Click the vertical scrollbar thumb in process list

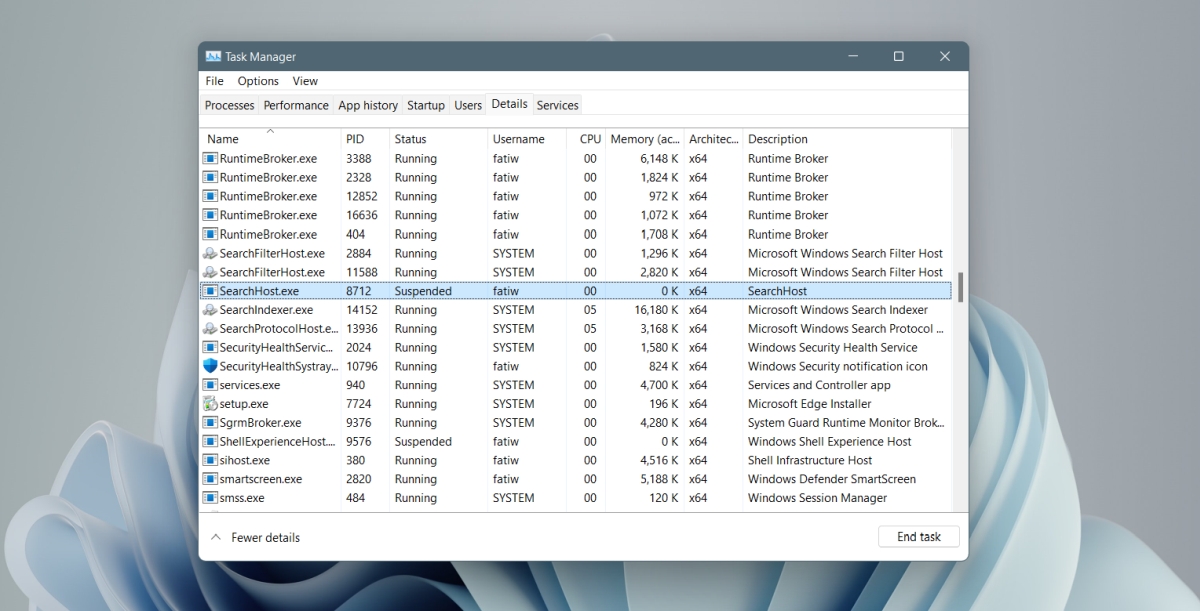click(961, 287)
